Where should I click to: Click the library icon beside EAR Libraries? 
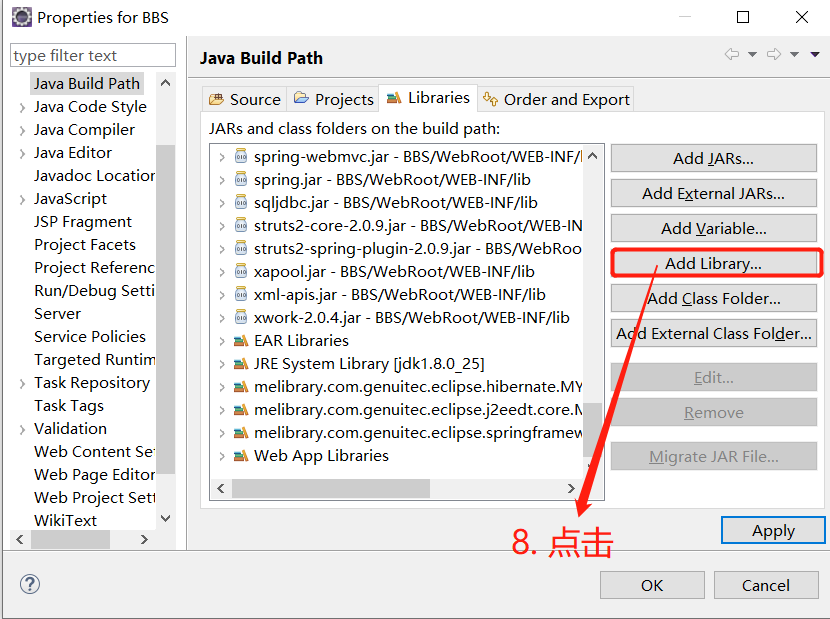[241, 340]
